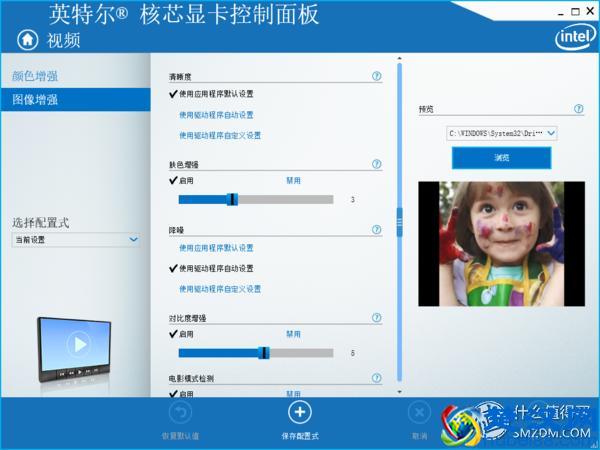Click the 保存配置式 plus icon
This screenshot has width=600, height=450.
coord(300,412)
